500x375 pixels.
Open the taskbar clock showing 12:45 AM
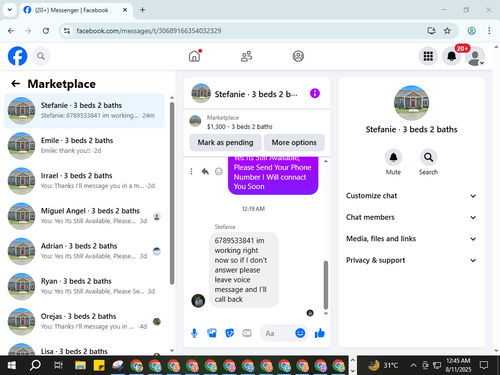coord(458,365)
